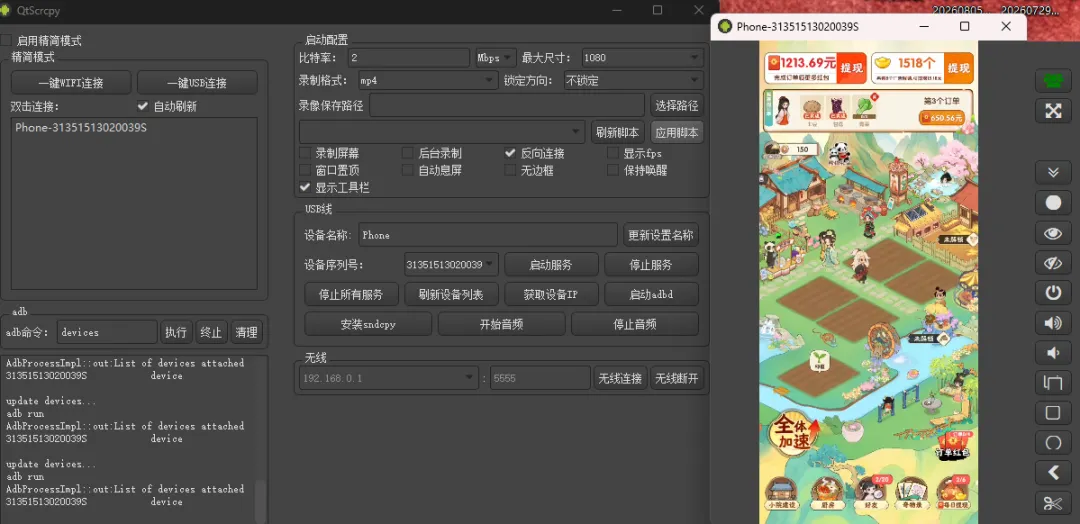Click 停止所有服务 button

point(351,294)
